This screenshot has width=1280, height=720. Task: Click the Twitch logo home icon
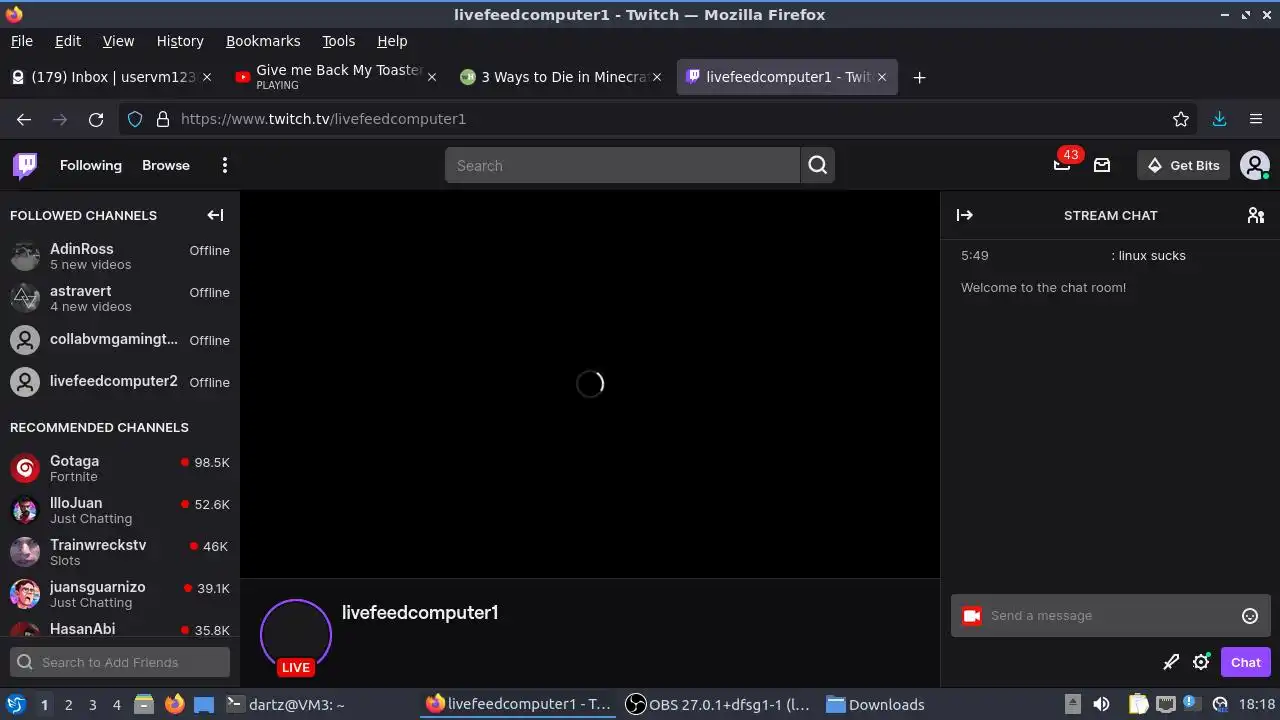click(x=25, y=165)
